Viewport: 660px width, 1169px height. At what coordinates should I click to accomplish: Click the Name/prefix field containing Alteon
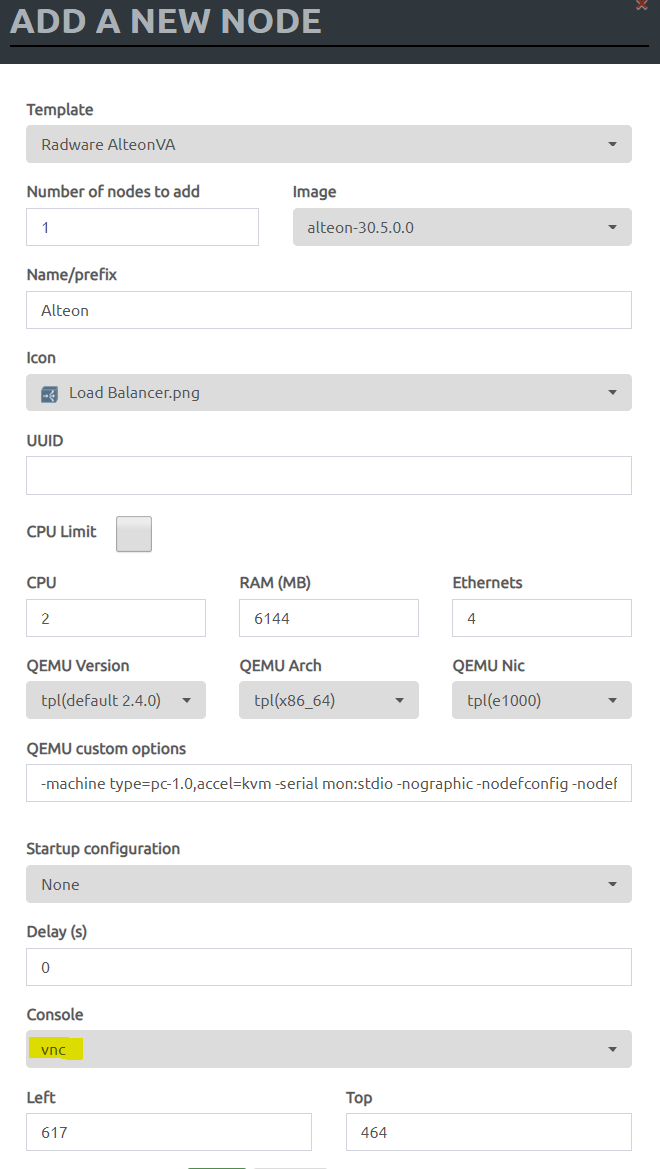point(329,309)
